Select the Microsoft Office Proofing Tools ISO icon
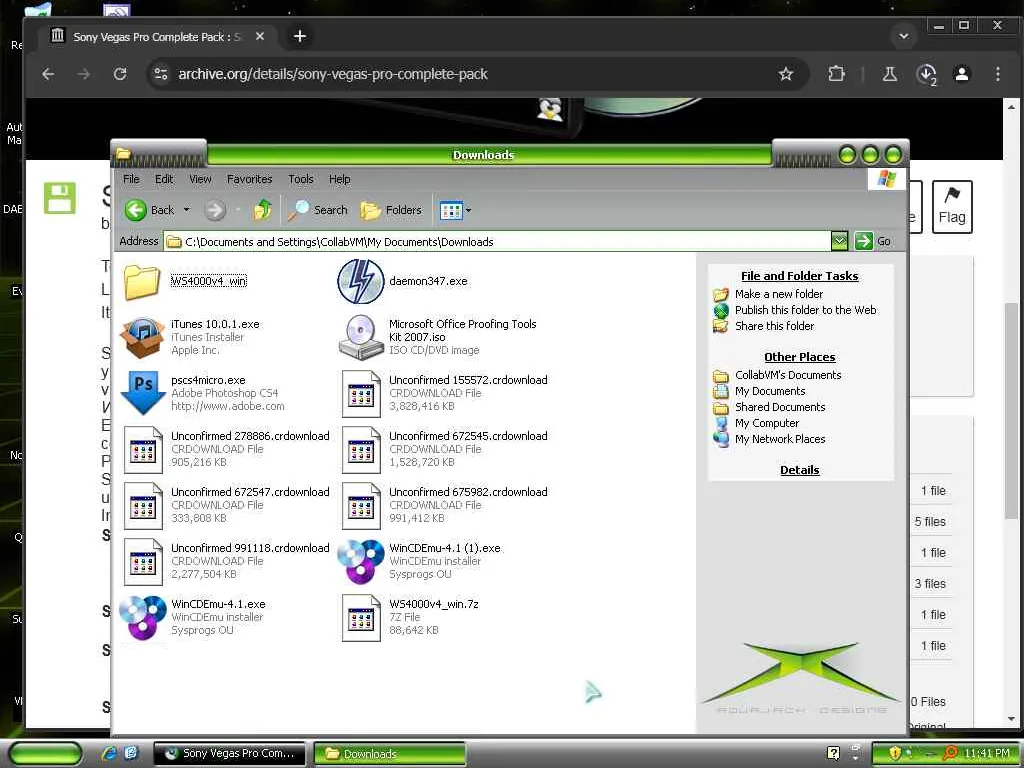This screenshot has height=768, width=1024. coord(360,337)
